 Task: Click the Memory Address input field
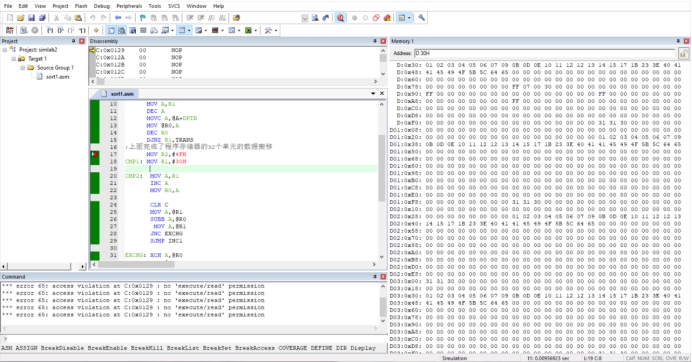point(545,53)
